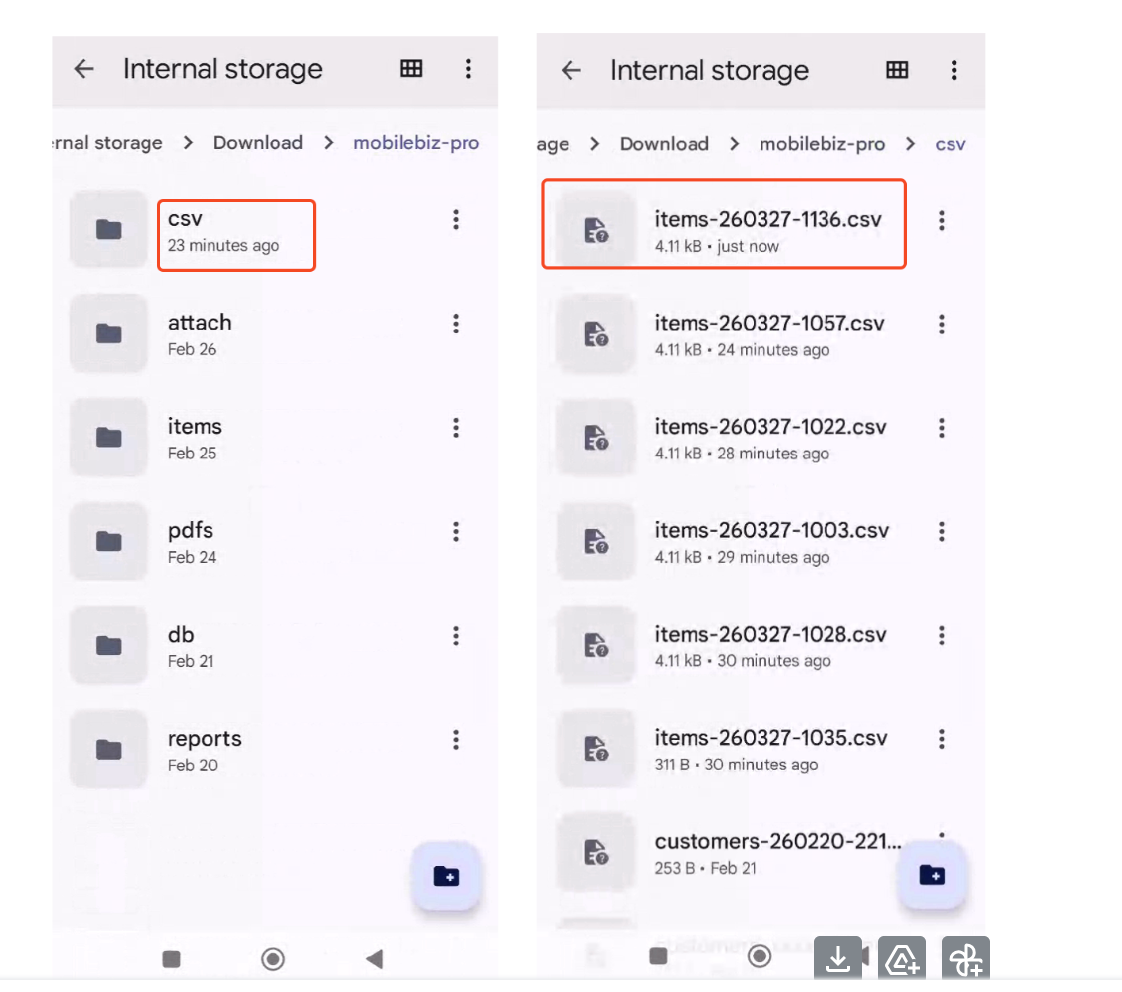Select mobilebiz-pro in the right breadcrumb path
Viewport: 1122px width, 992px height.
[x=824, y=143]
